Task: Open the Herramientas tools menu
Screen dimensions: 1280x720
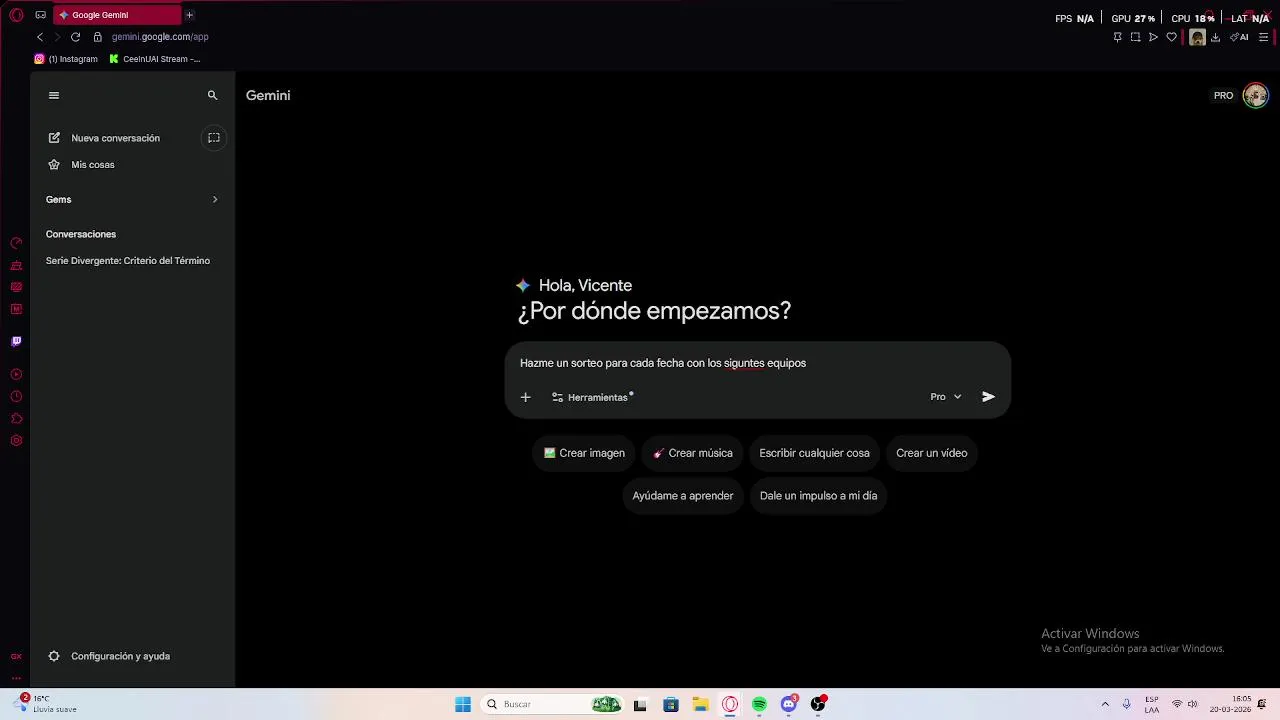Action: 592,397
